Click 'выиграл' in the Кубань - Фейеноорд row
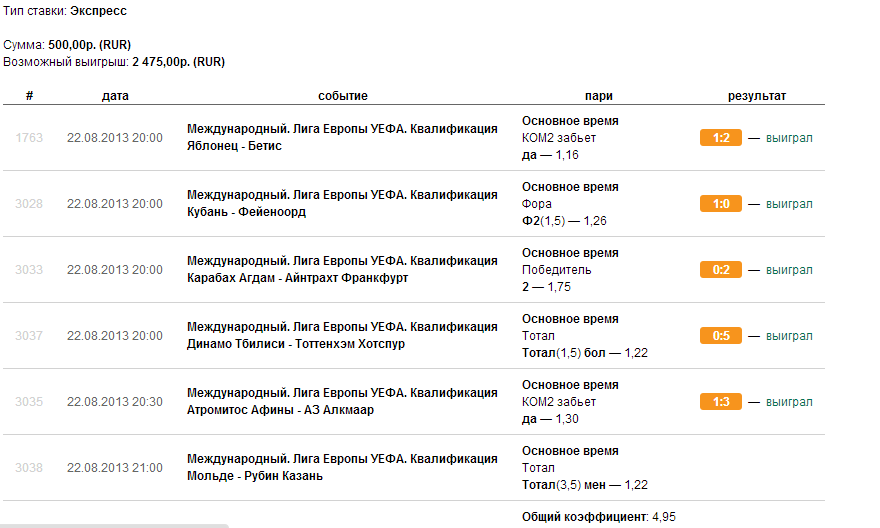This screenshot has height=528, width=880. (789, 204)
